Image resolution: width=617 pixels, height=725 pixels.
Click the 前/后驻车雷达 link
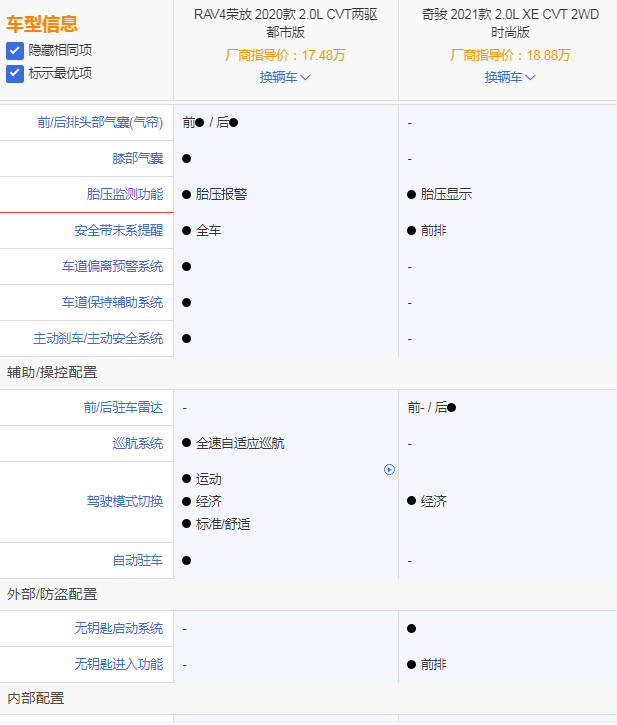pyautogui.click(x=123, y=408)
